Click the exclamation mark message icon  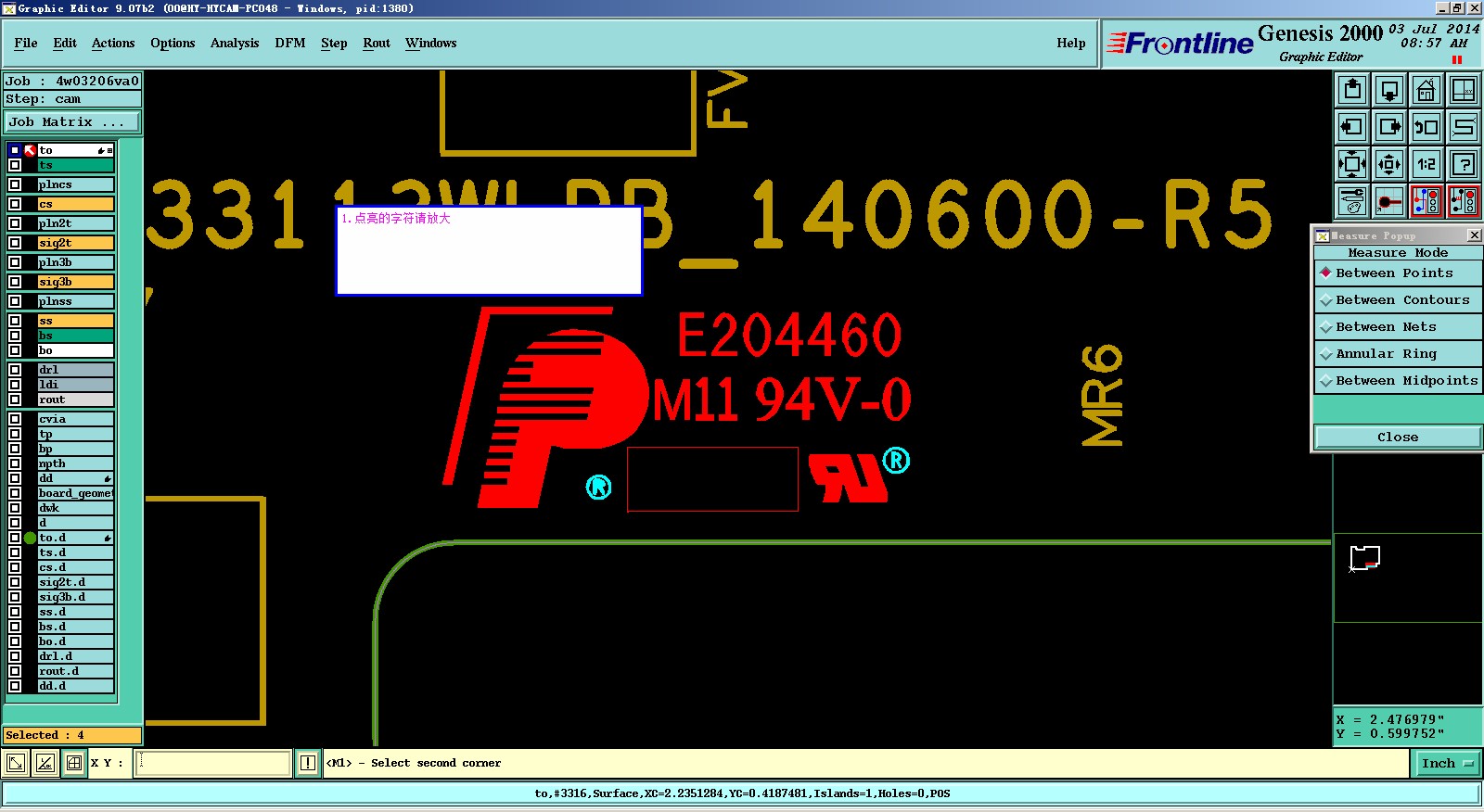pos(308,763)
